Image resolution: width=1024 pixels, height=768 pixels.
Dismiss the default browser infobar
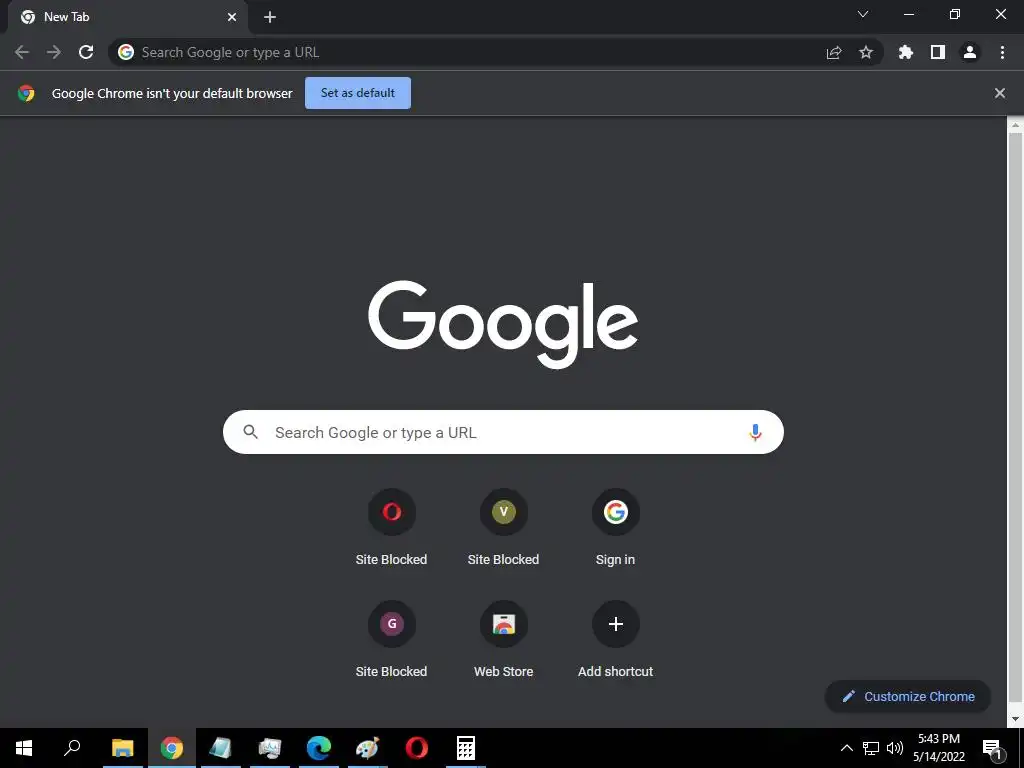1000,93
